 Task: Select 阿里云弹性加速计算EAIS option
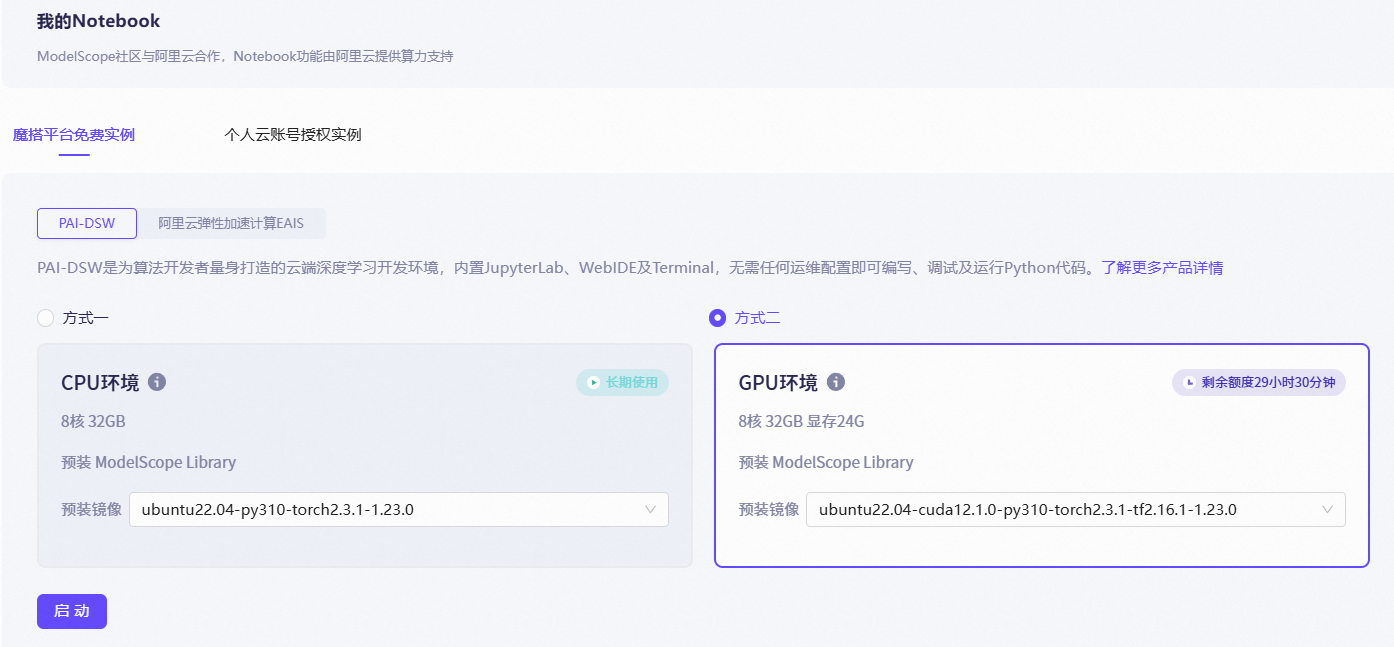point(232,223)
